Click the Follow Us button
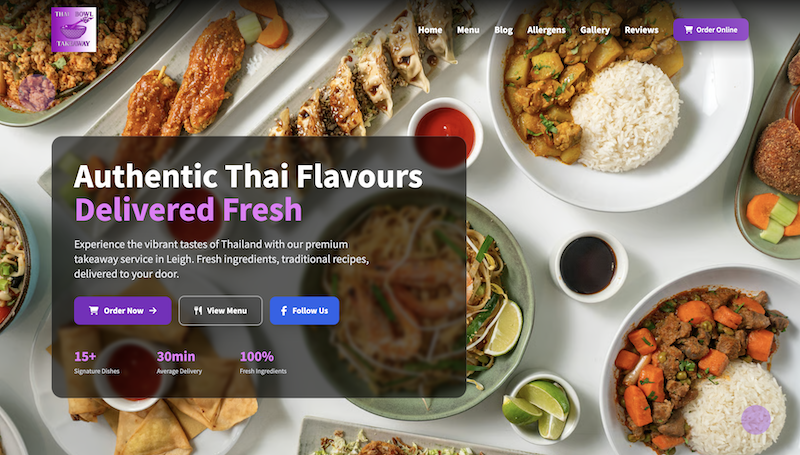800x455 pixels. [304, 311]
